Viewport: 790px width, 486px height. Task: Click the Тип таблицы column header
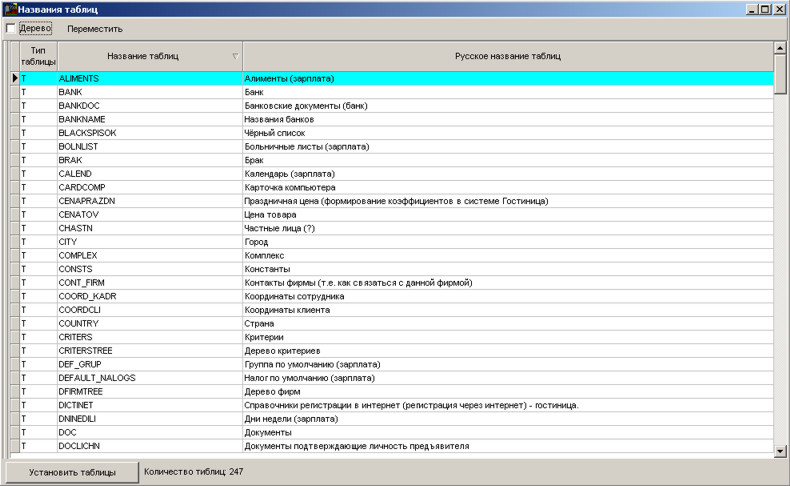[39, 56]
